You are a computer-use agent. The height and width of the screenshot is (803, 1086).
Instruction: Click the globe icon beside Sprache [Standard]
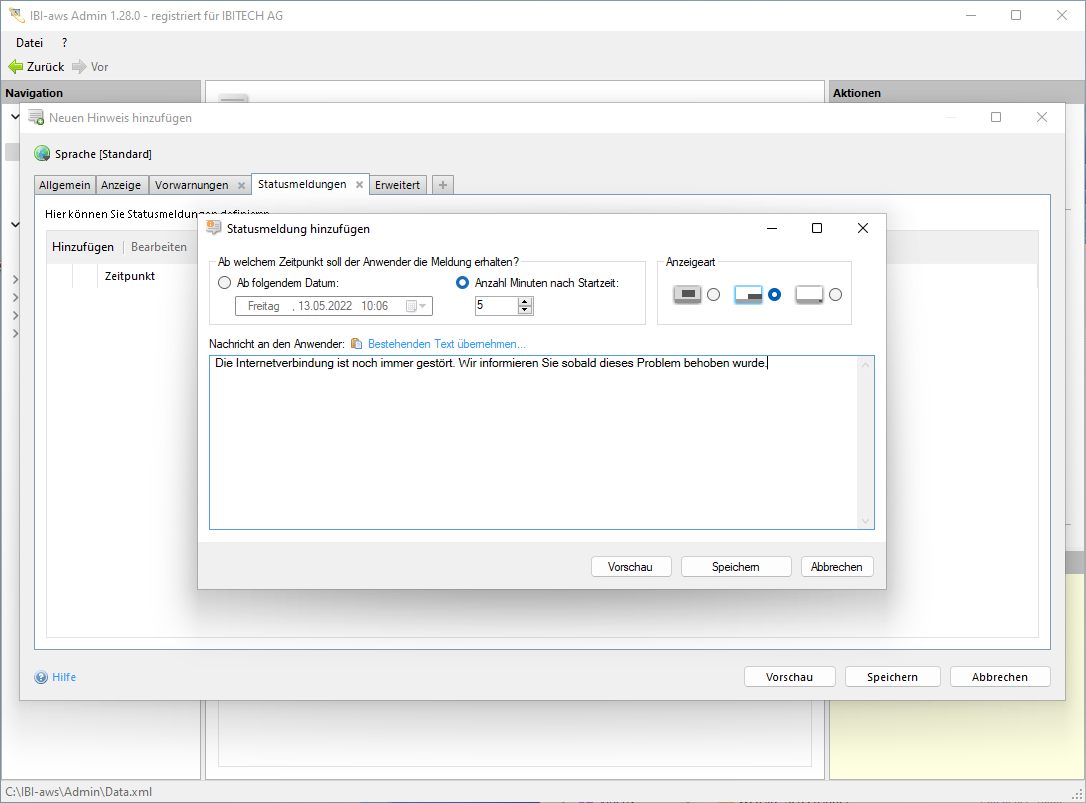pos(42,154)
